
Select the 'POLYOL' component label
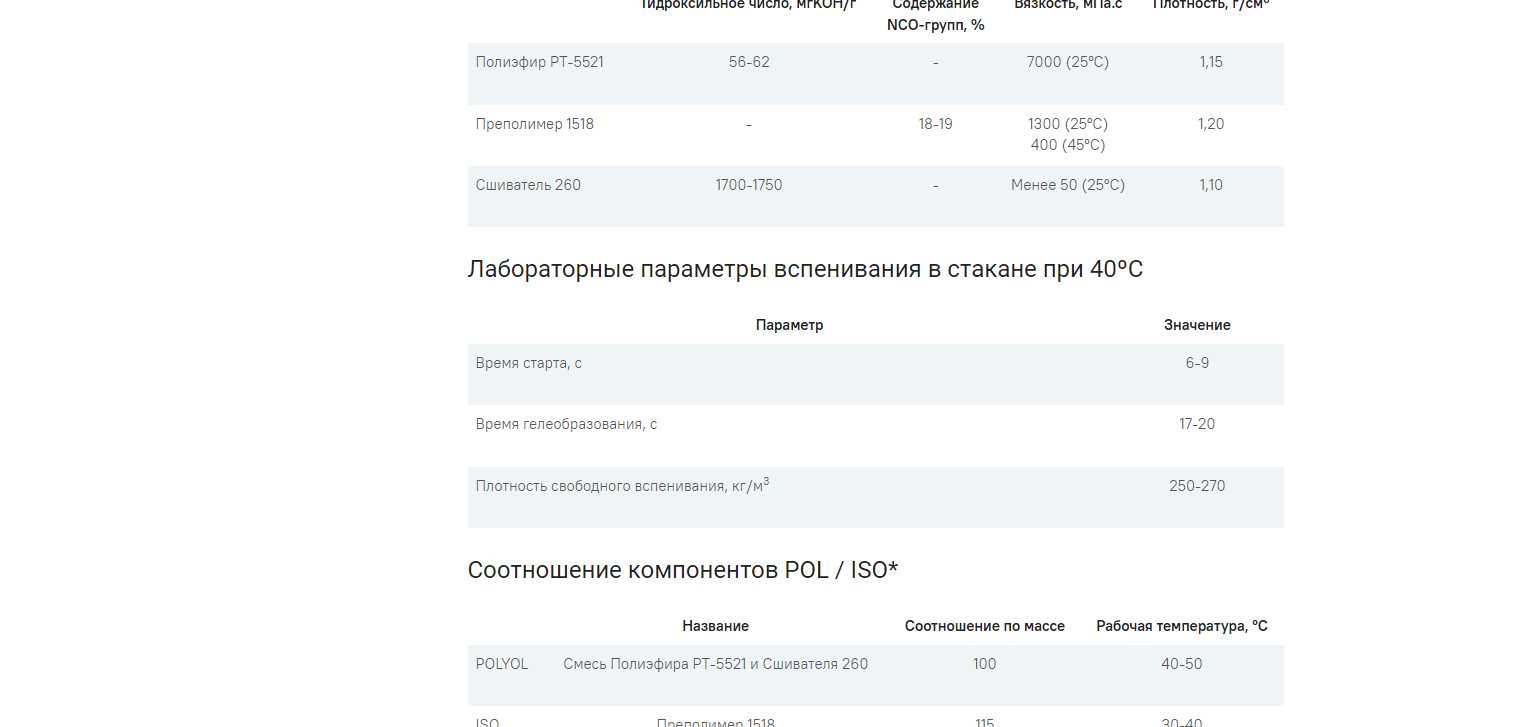click(502, 664)
